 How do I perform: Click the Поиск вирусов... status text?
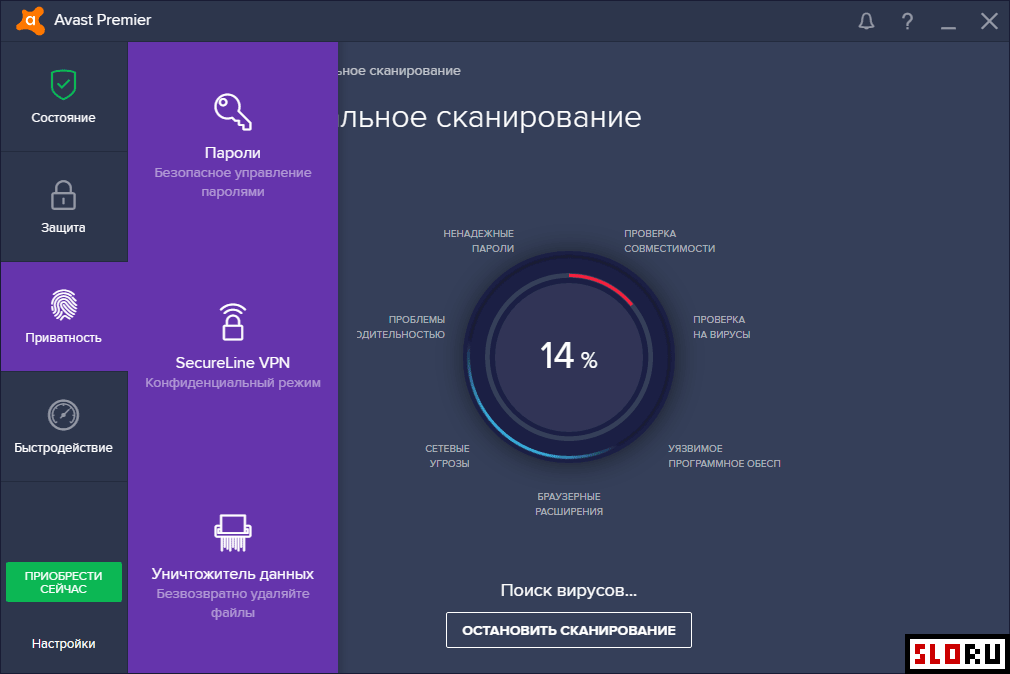coord(569,590)
